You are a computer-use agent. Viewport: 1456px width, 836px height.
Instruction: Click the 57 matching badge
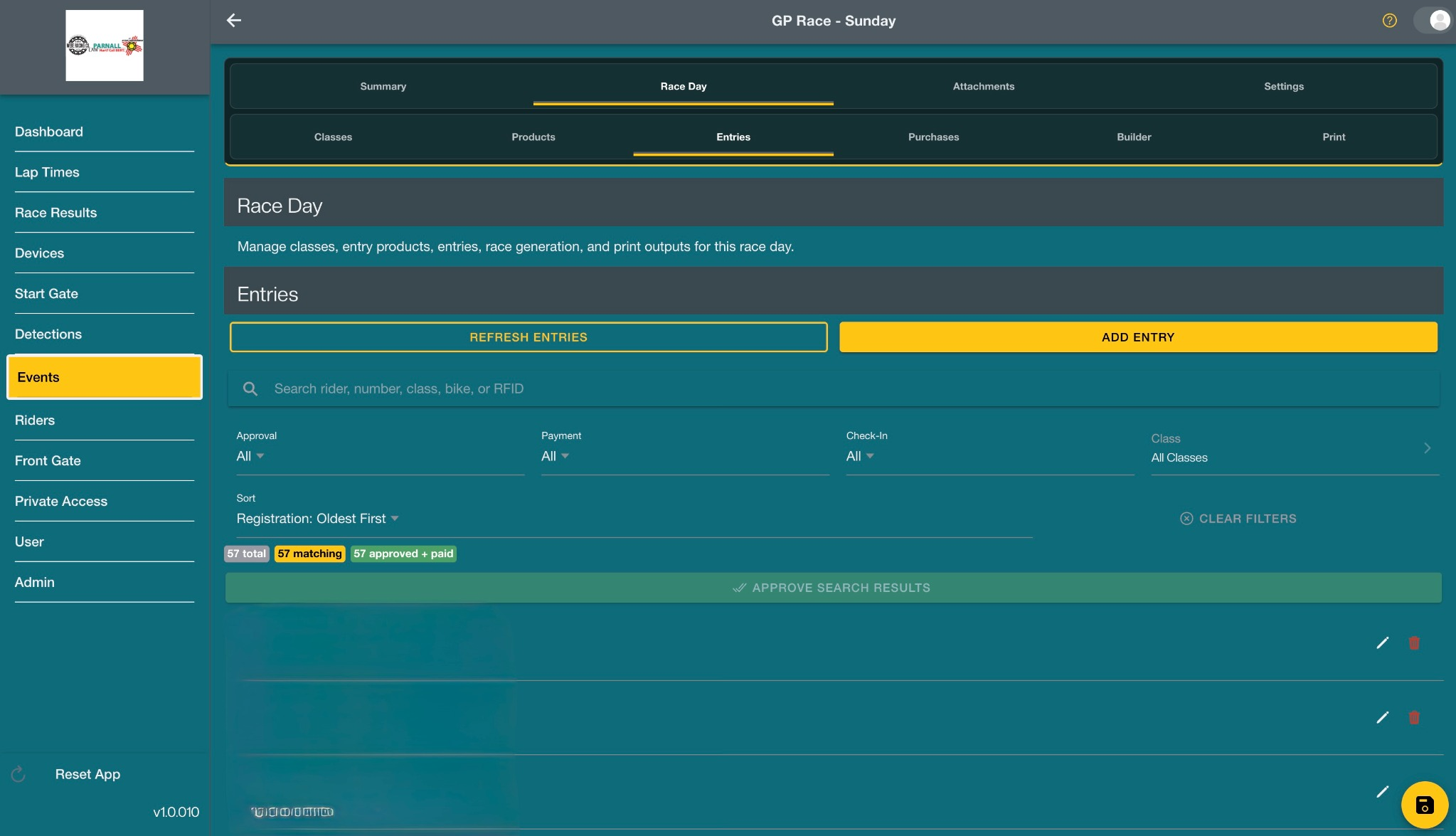309,554
